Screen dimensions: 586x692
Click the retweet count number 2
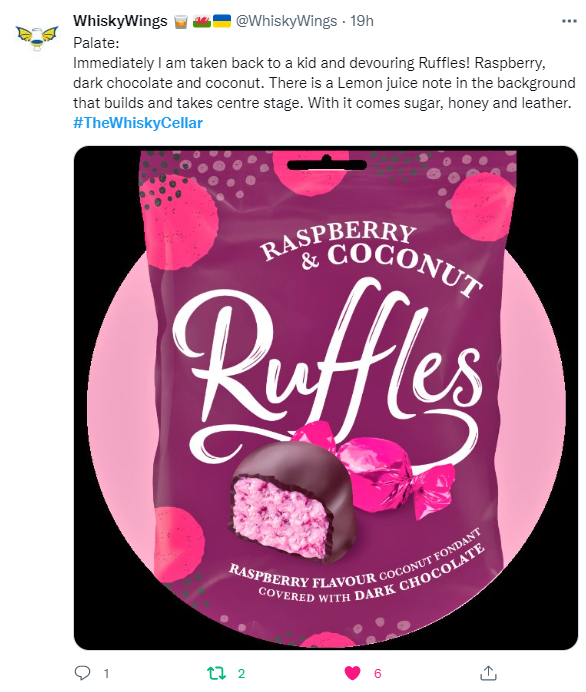click(241, 673)
